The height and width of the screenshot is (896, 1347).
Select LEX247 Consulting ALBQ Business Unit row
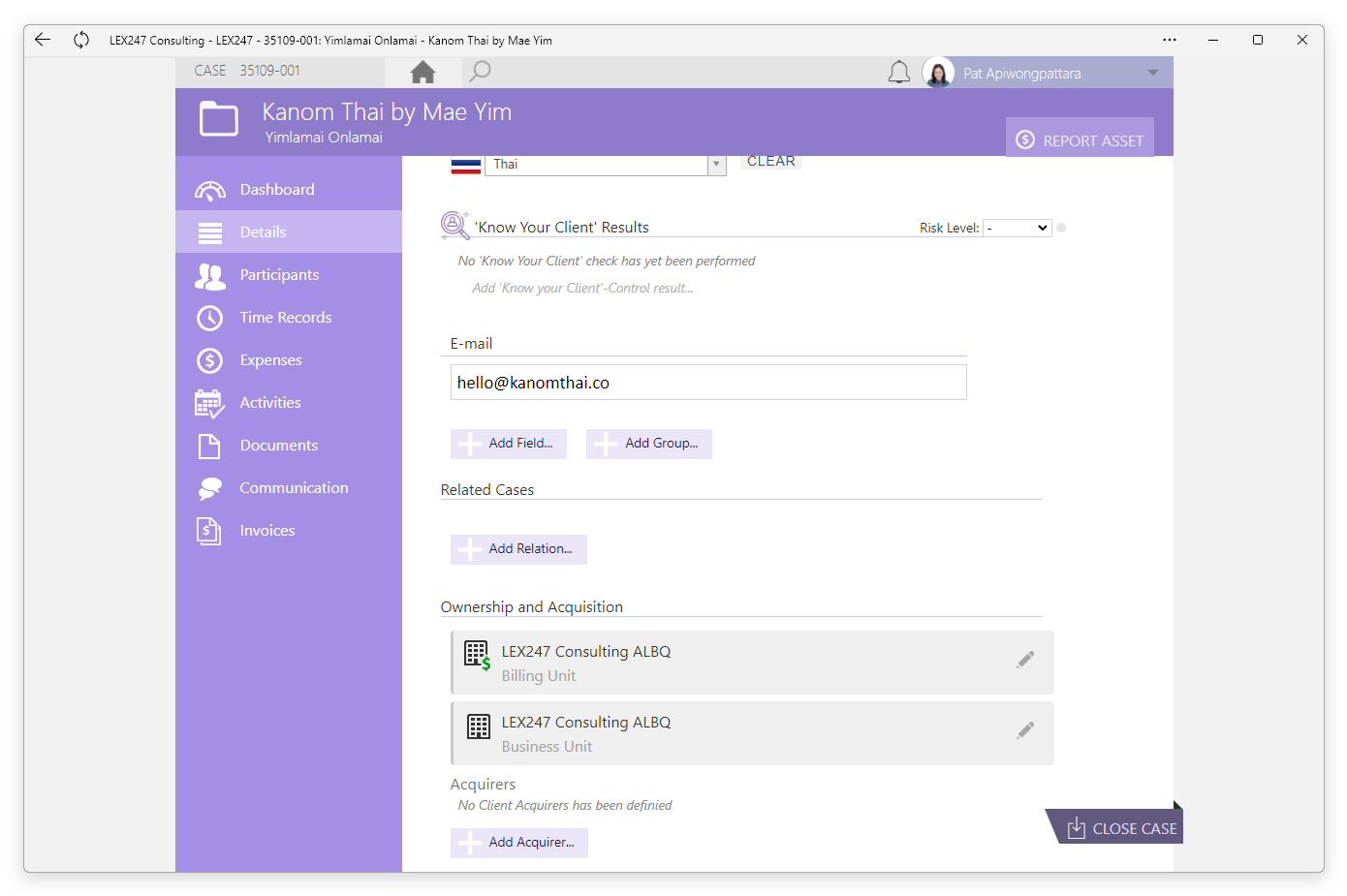tap(752, 733)
